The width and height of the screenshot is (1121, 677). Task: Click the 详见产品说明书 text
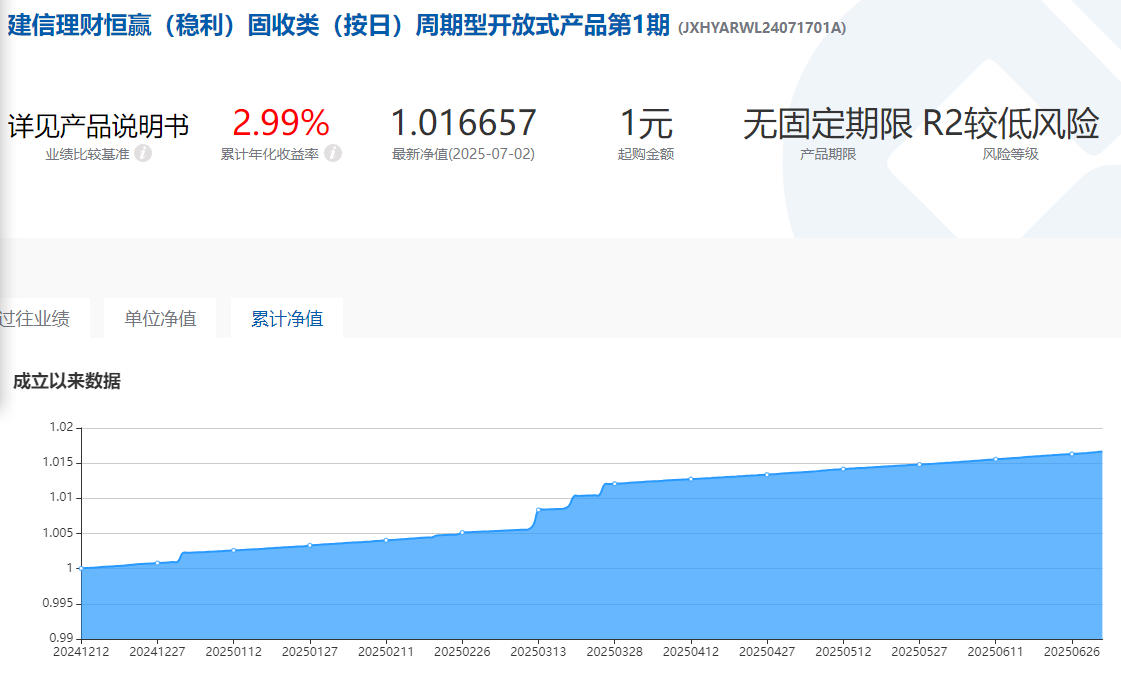tap(99, 126)
